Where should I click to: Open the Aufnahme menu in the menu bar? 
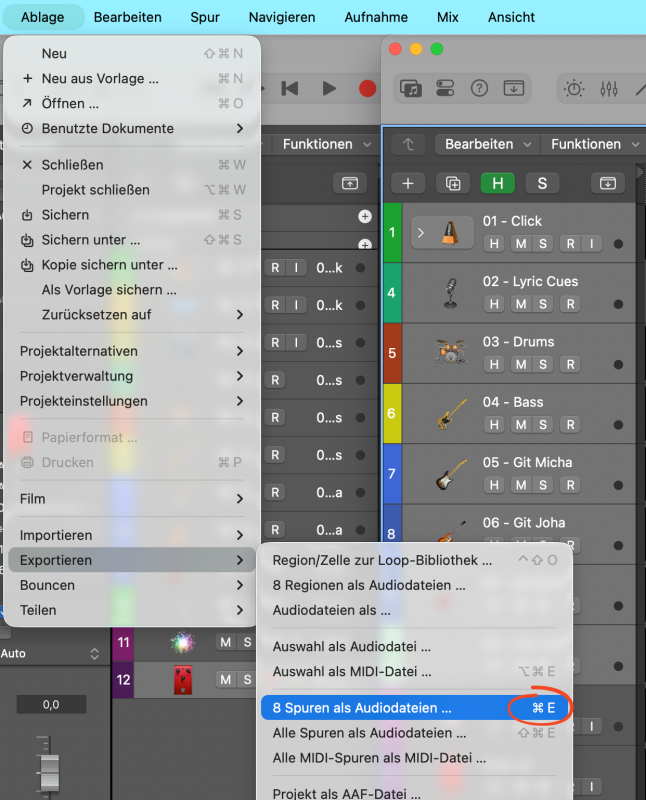pyautogui.click(x=376, y=17)
